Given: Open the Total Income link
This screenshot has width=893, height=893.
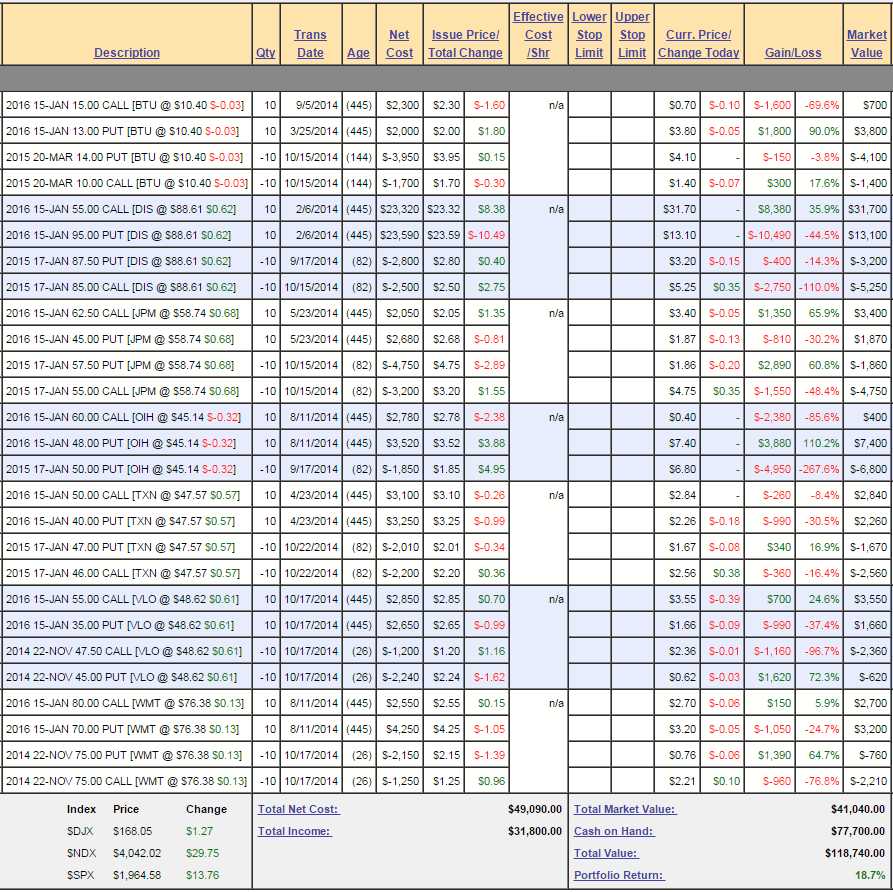Looking at the screenshot, I should [294, 831].
